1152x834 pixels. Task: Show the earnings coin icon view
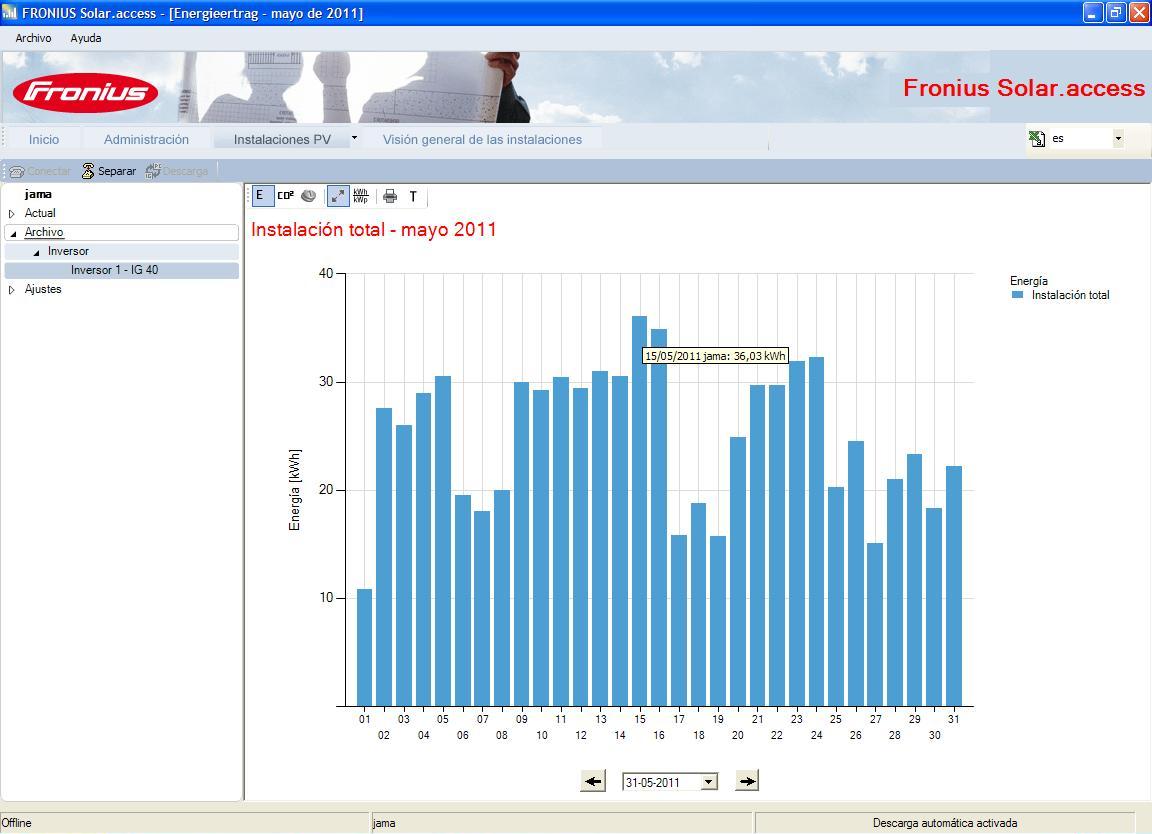(309, 195)
